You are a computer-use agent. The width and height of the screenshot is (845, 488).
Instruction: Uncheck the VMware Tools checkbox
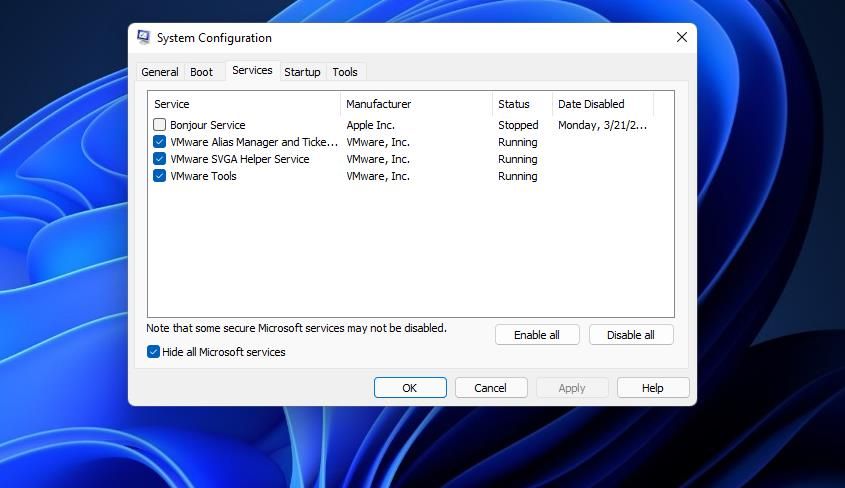pos(160,176)
